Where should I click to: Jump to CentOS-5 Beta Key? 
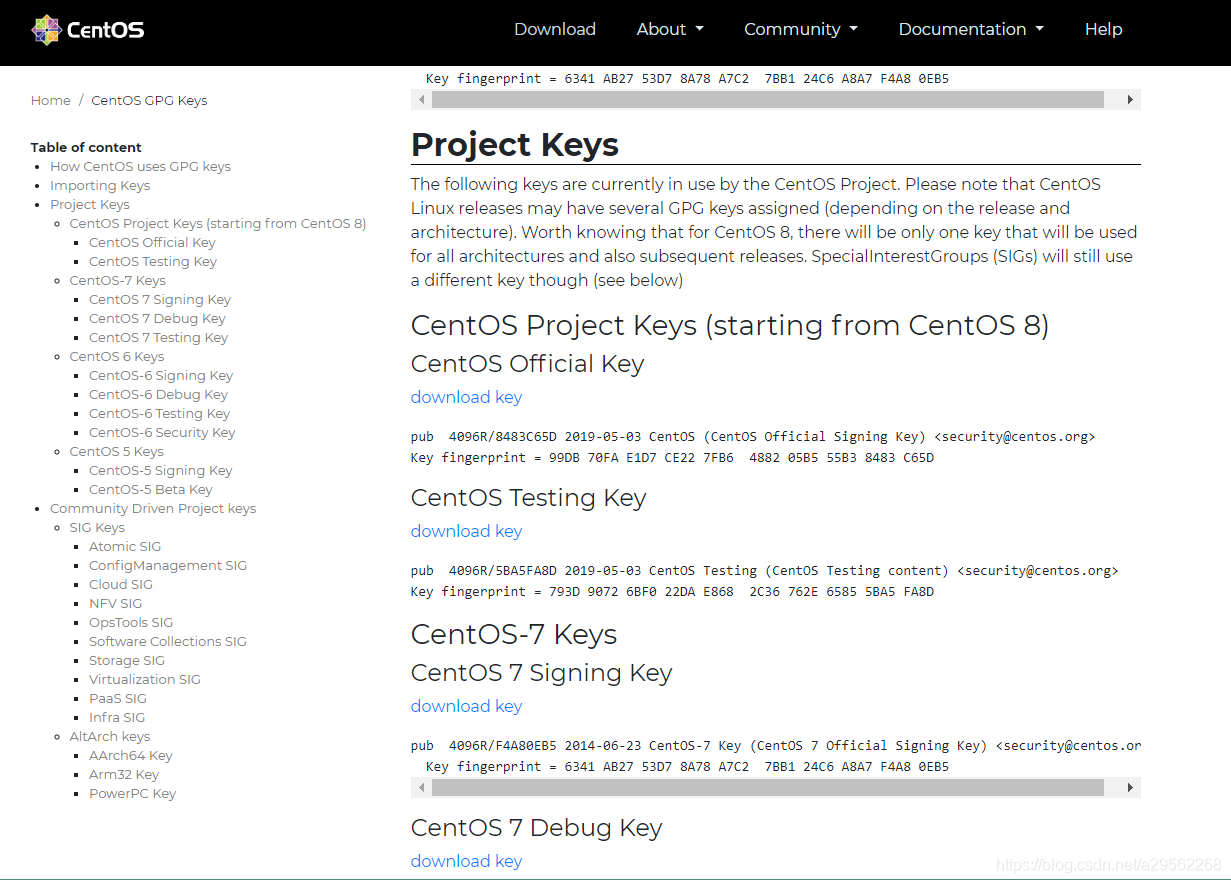click(x=151, y=490)
